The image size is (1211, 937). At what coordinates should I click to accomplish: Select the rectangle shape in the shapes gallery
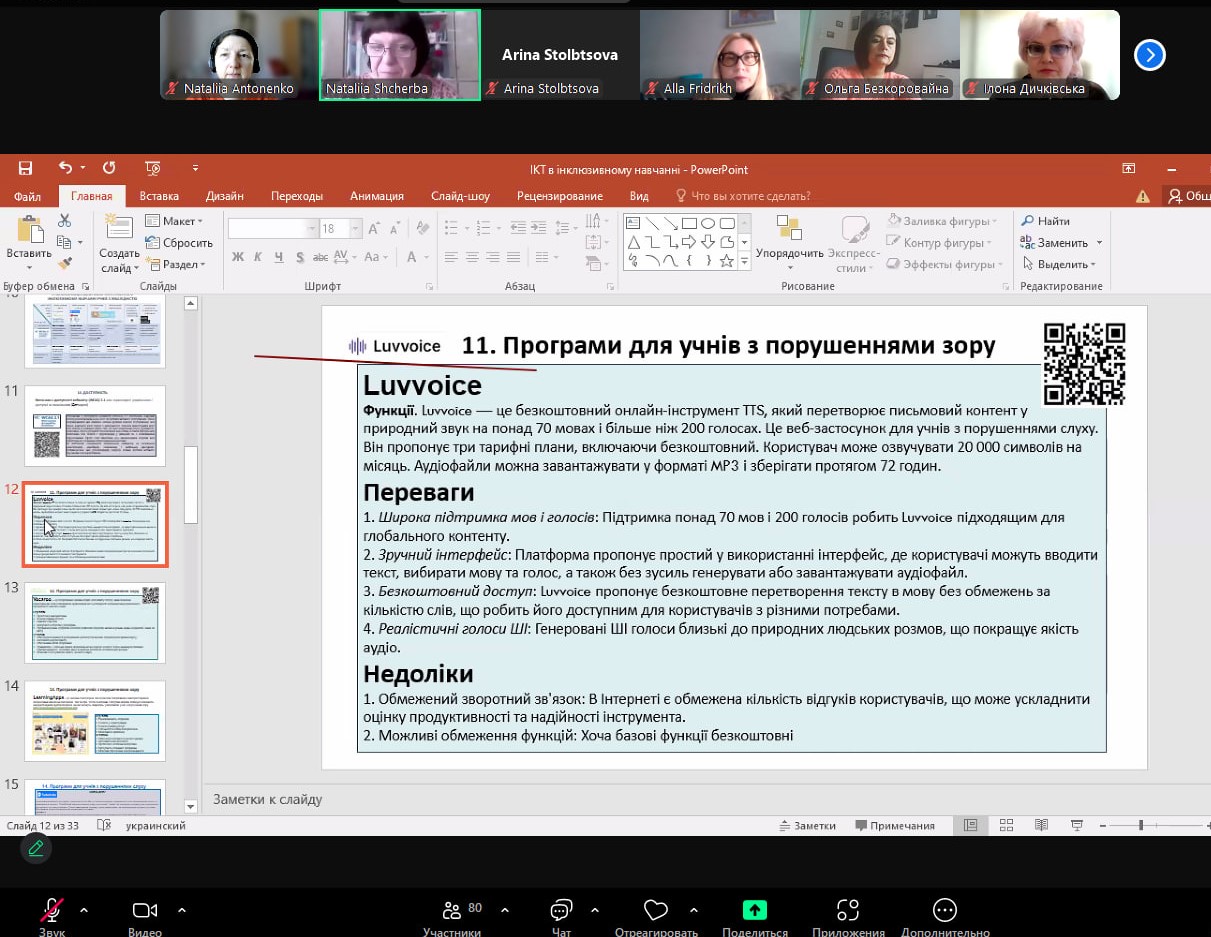click(x=688, y=223)
